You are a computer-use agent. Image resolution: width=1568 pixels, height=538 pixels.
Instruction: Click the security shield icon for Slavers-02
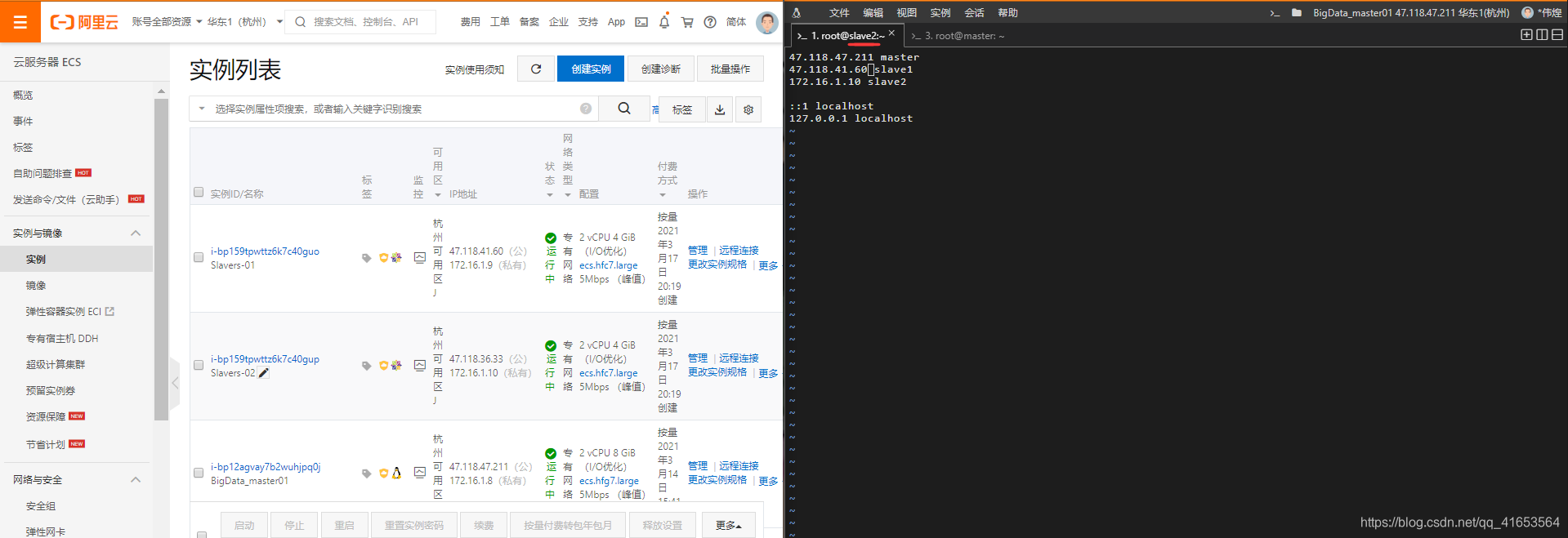click(x=383, y=366)
